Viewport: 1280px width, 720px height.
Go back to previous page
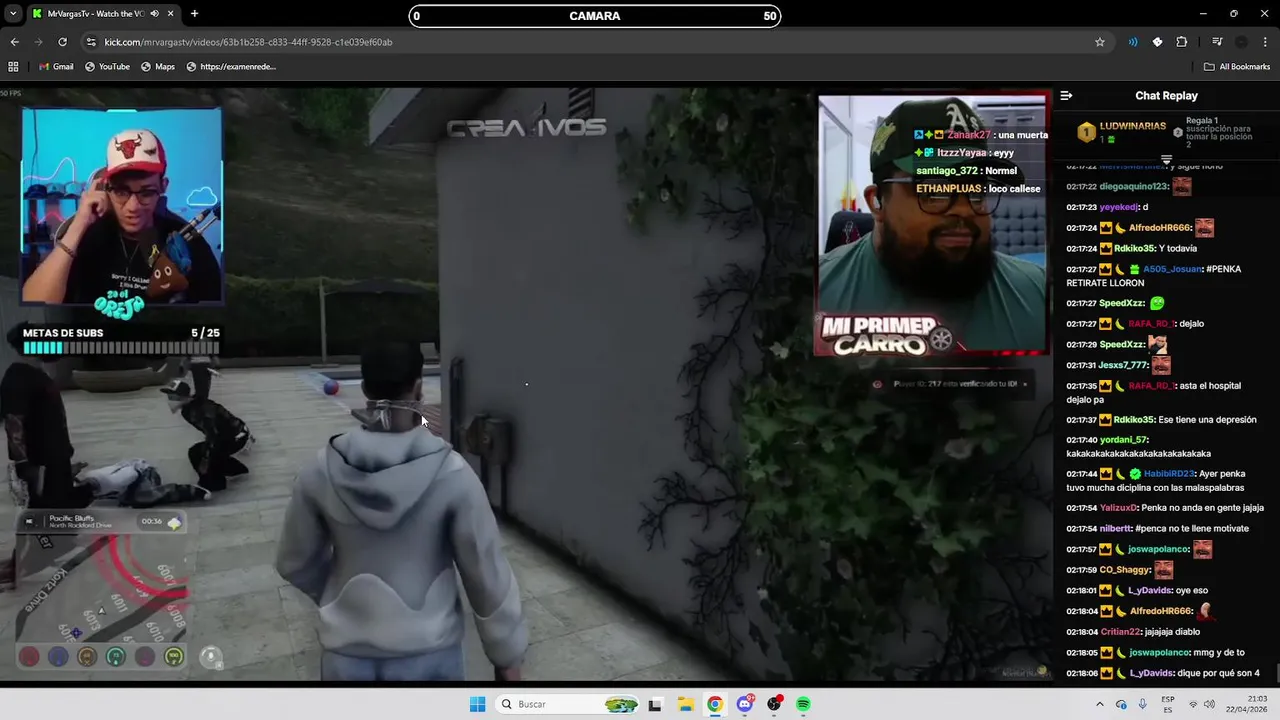coord(14,42)
